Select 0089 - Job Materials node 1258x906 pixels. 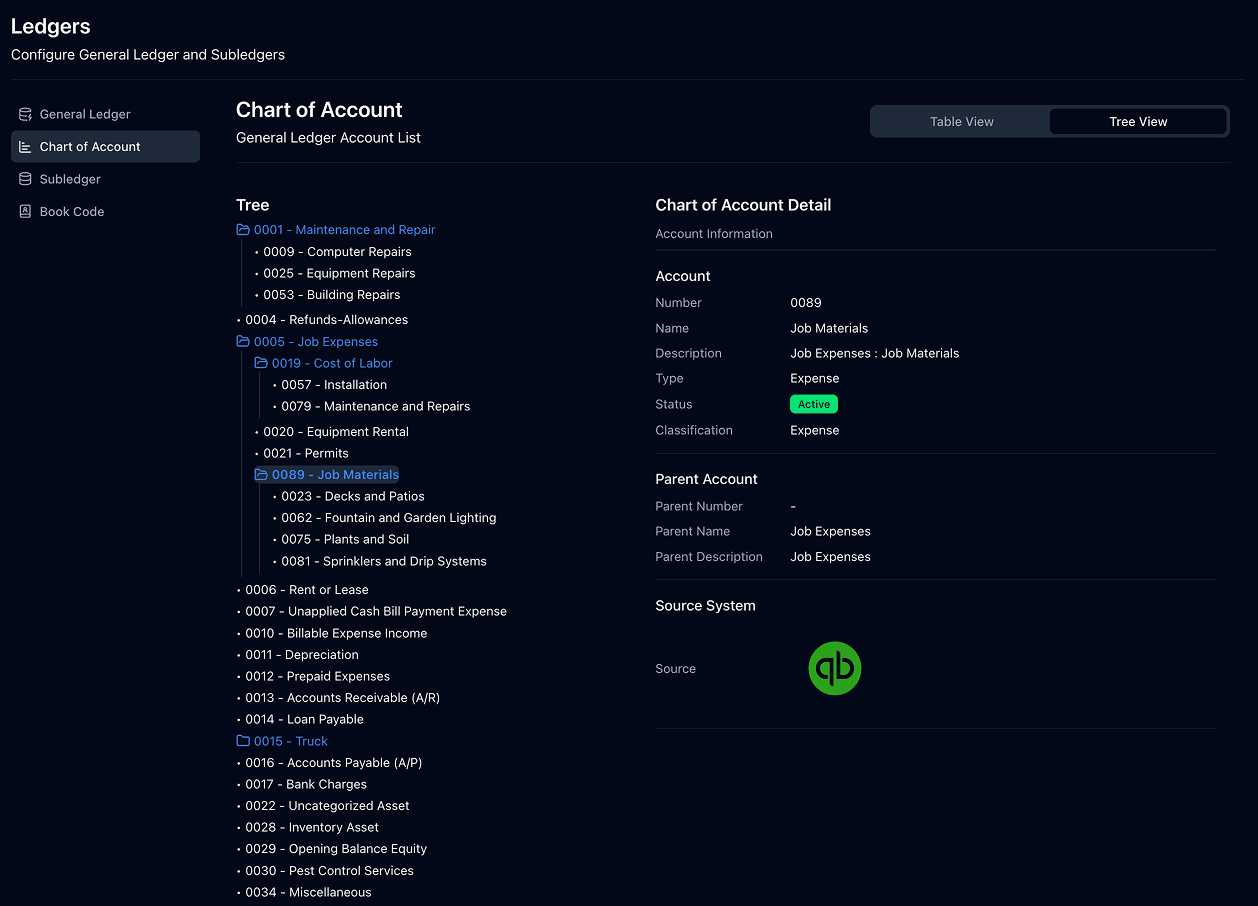335,475
